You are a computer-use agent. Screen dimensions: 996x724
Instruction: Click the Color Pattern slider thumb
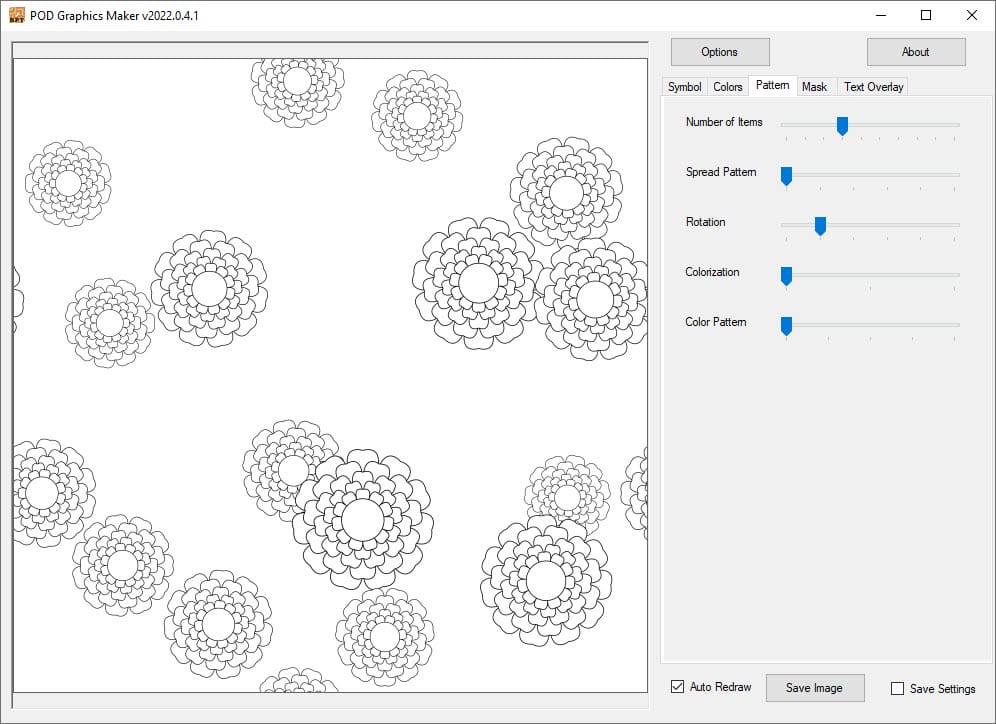pyautogui.click(x=786, y=325)
